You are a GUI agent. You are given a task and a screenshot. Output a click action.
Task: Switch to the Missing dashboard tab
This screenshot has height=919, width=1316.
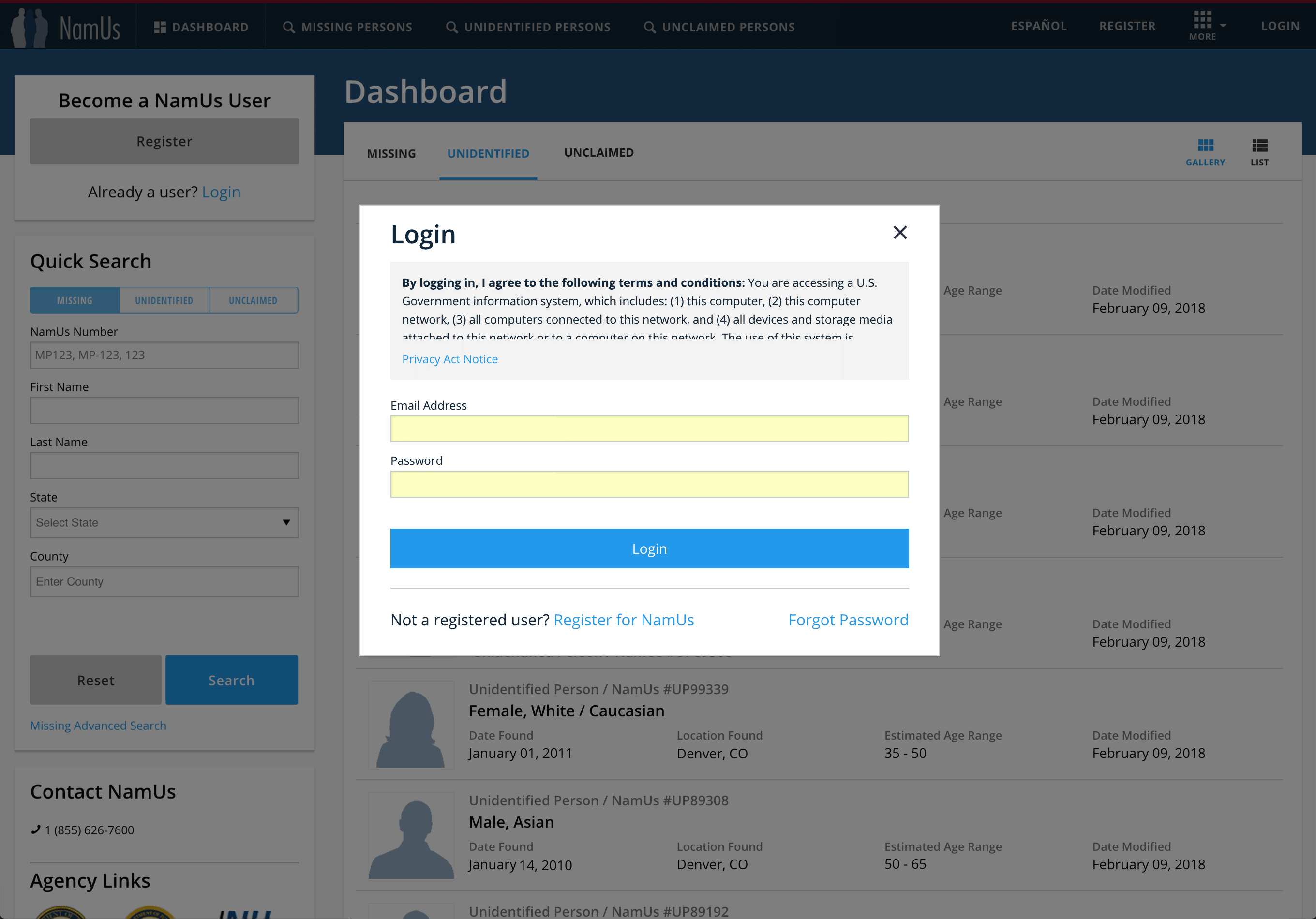(391, 153)
